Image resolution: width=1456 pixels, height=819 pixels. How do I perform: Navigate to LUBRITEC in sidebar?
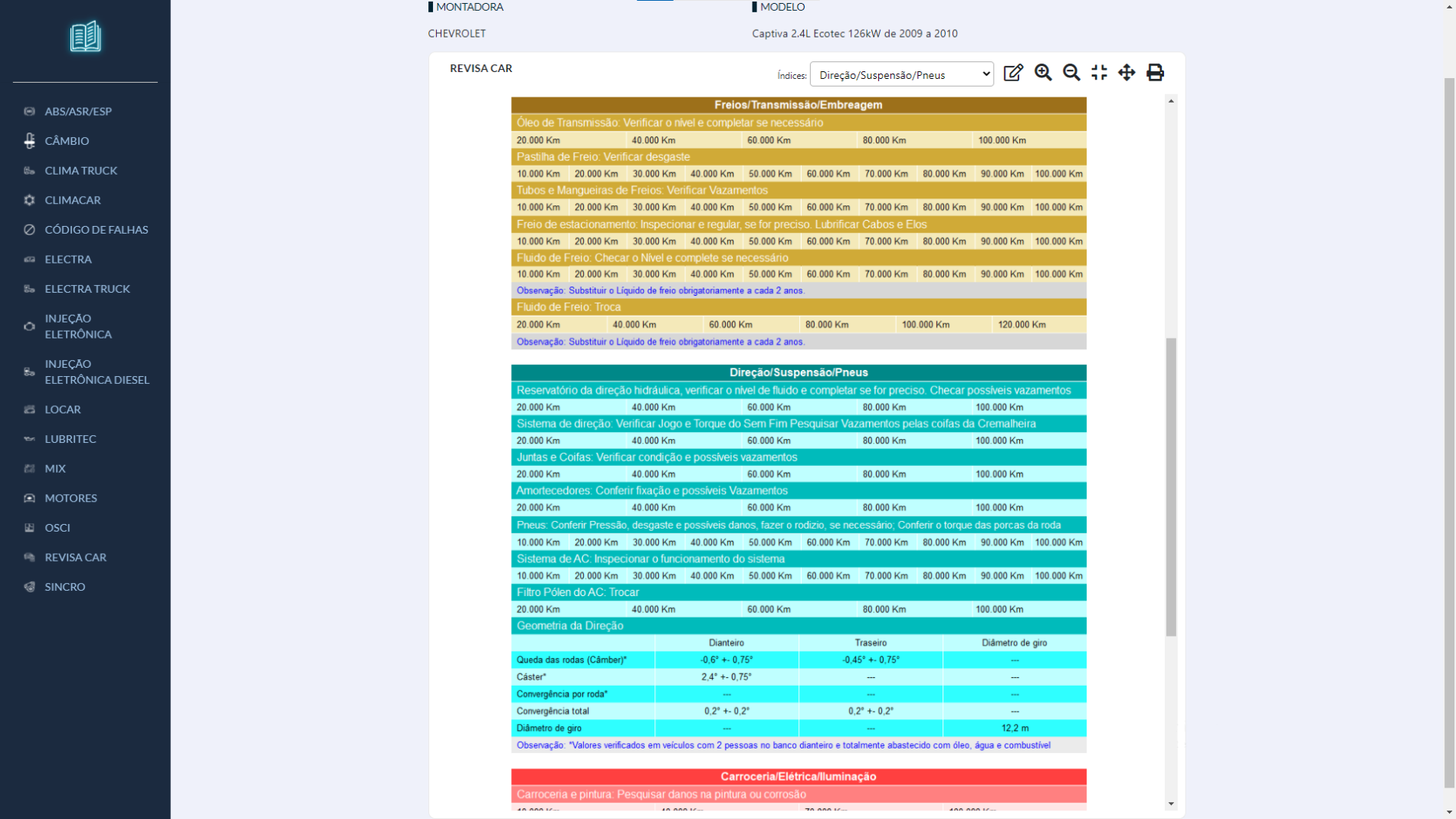click(x=71, y=439)
